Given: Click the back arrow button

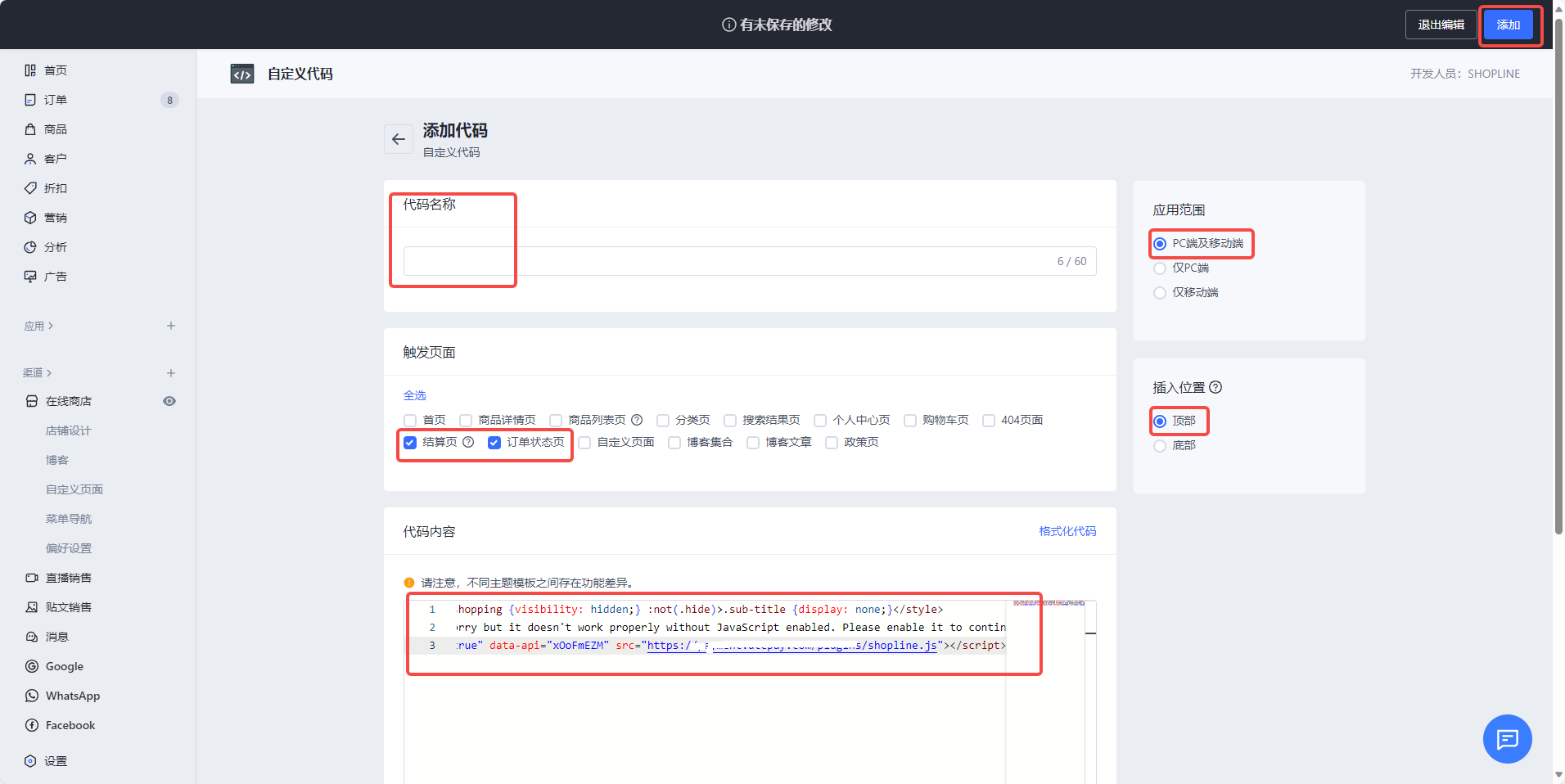Looking at the screenshot, I should click(399, 139).
